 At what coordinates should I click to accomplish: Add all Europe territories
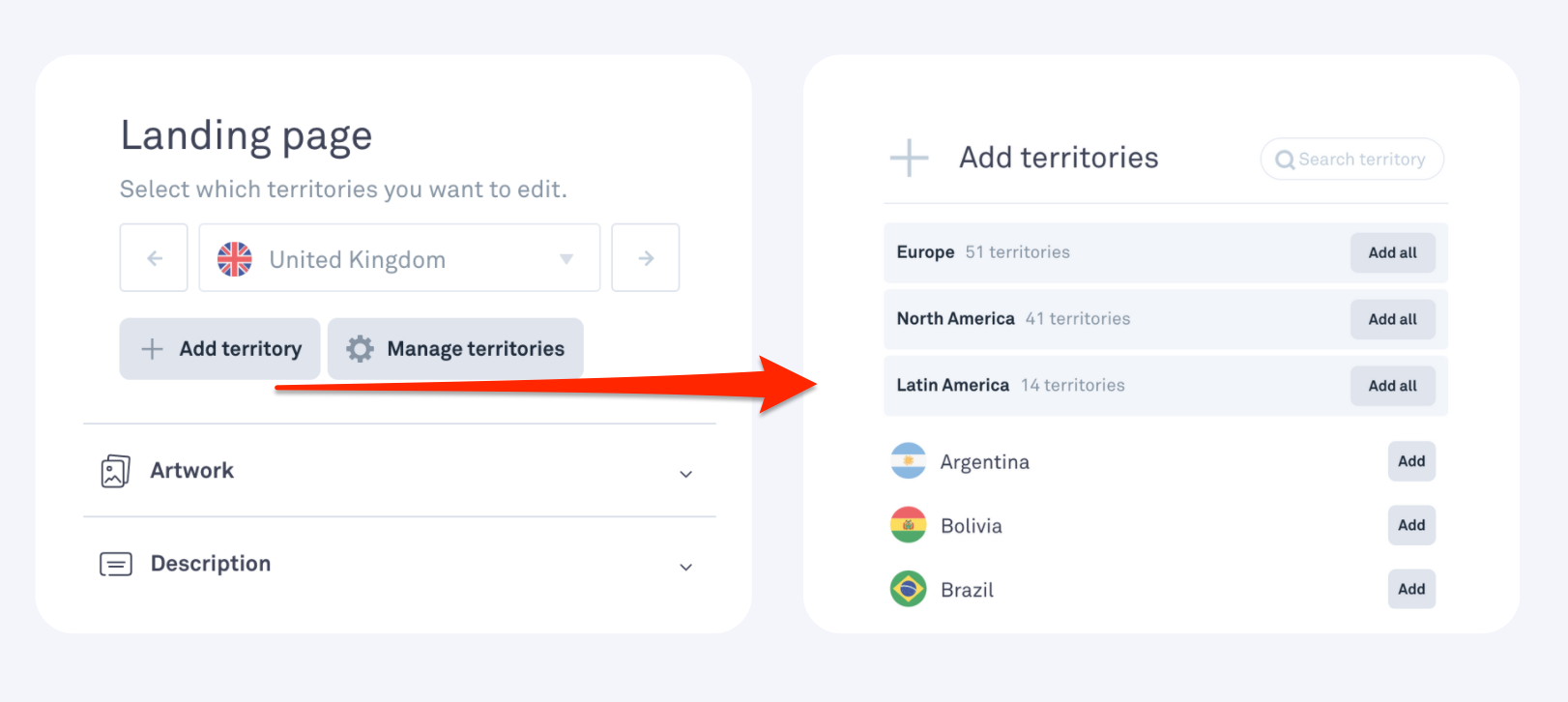pyautogui.click(x=1392, y=252)
